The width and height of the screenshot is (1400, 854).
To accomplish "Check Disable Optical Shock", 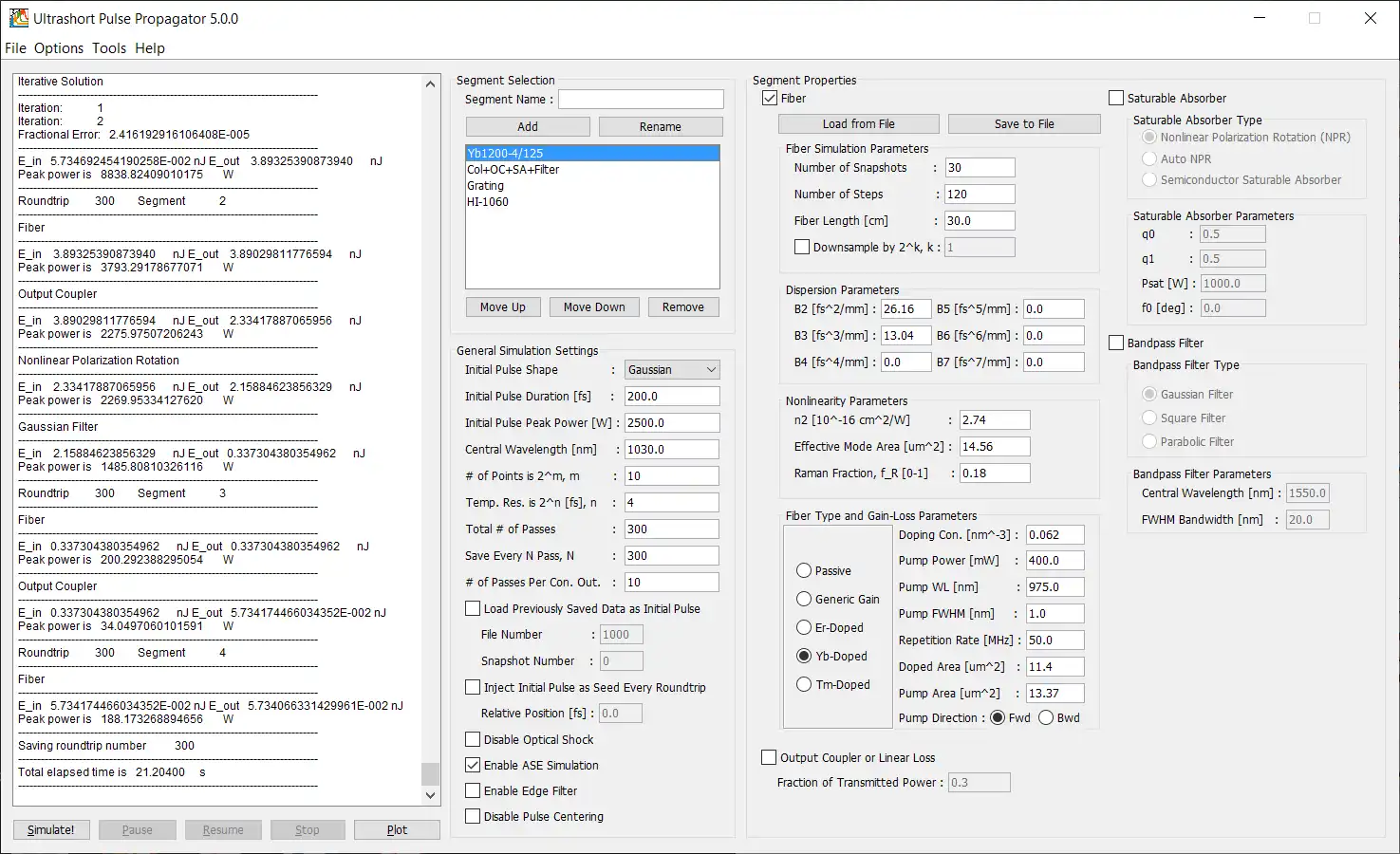I will point(473,740).
